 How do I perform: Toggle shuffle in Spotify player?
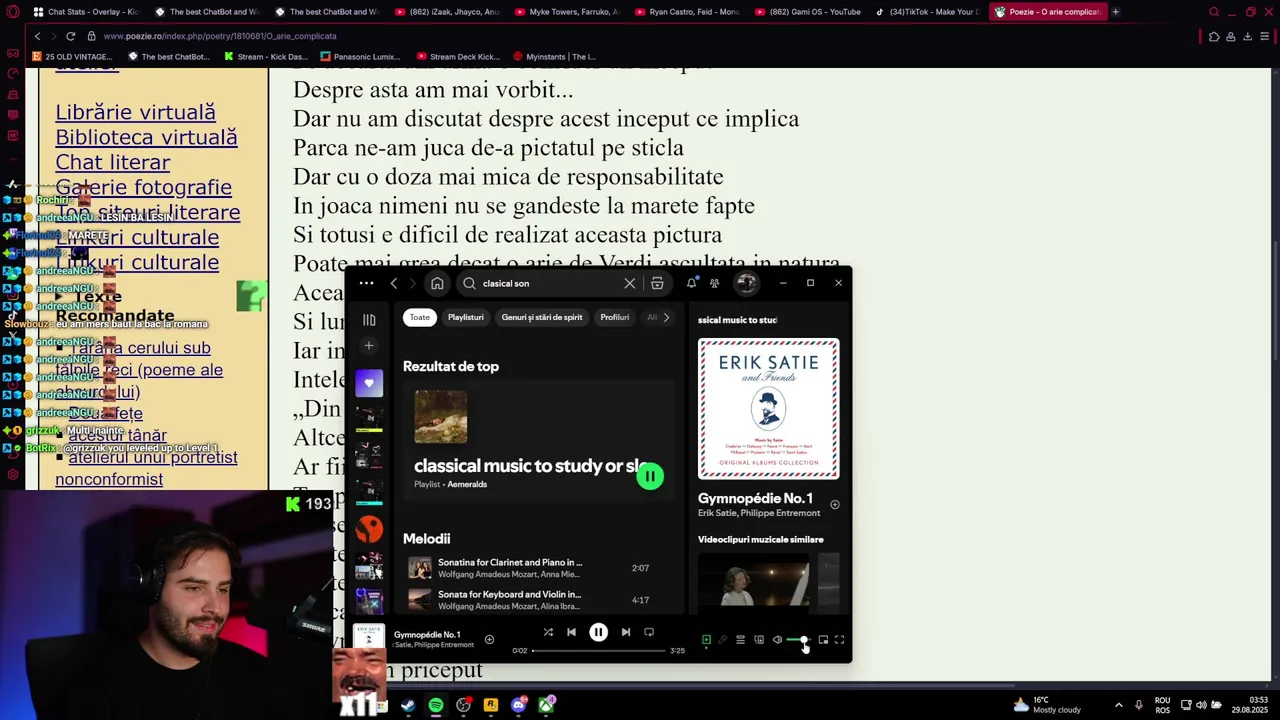pos(548,632)
